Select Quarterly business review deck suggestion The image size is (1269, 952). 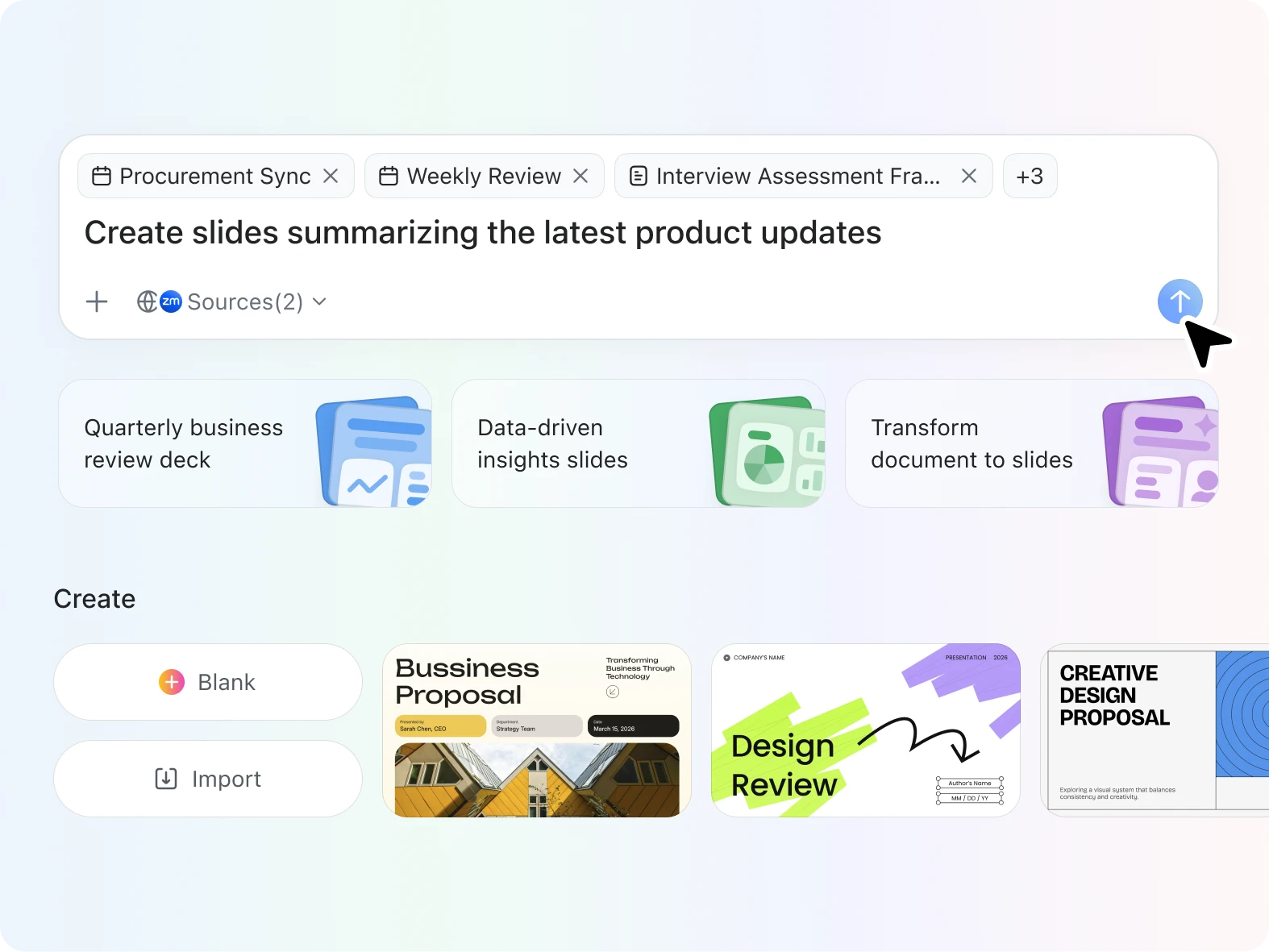pyautogui.click(x=245, y=443)
